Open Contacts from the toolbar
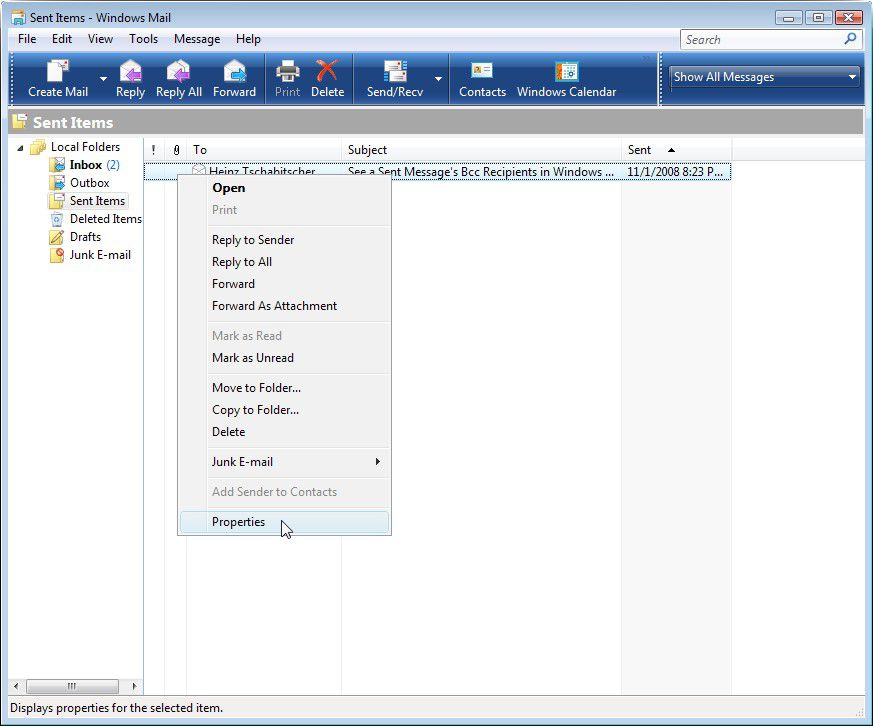The image size is (873, 726). pos(482,79)
